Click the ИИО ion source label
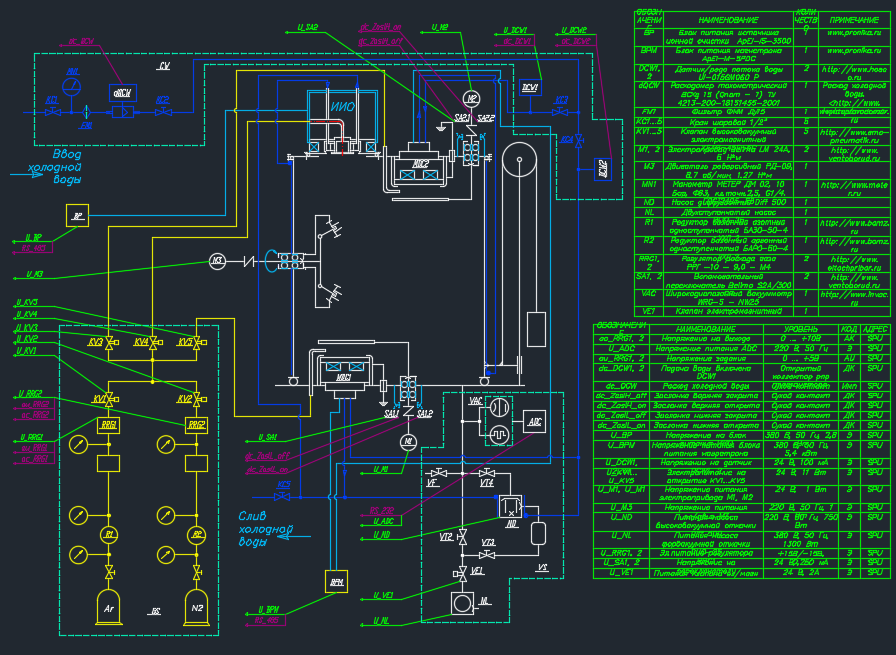This screenshot has width=896, height=655. pos(342,107)
